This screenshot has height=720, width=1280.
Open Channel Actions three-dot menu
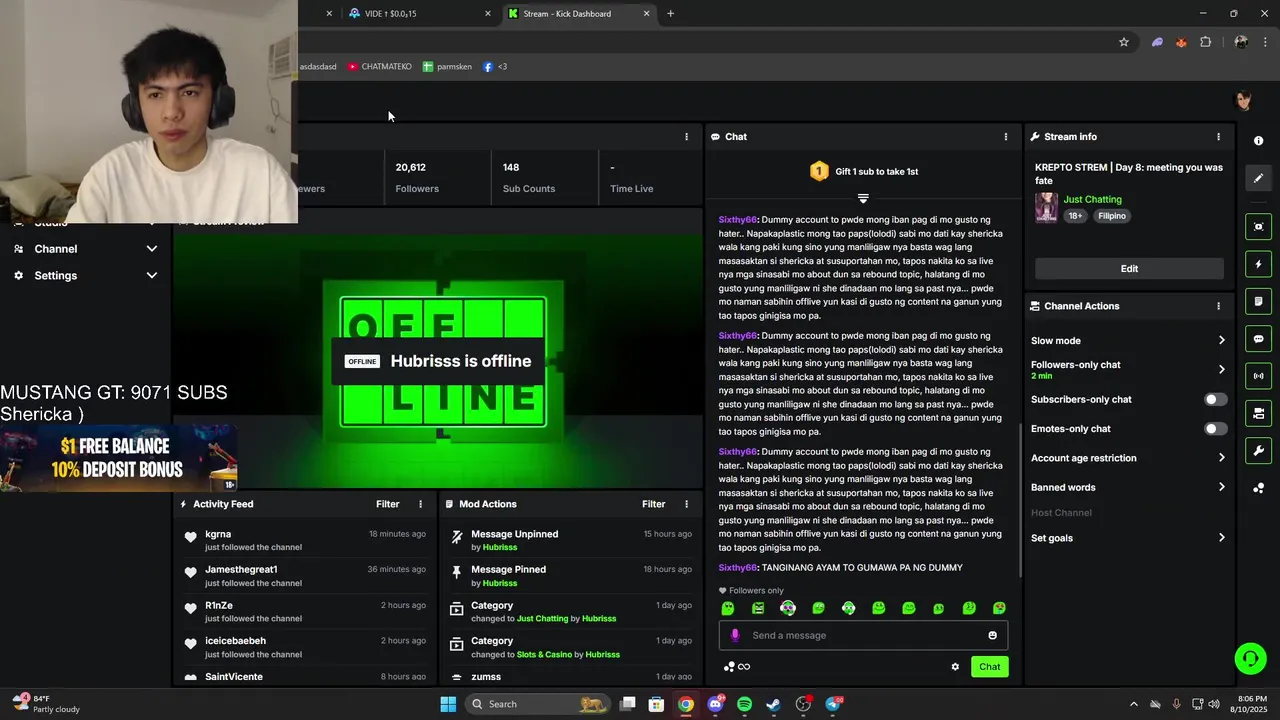pos(1218,306)
